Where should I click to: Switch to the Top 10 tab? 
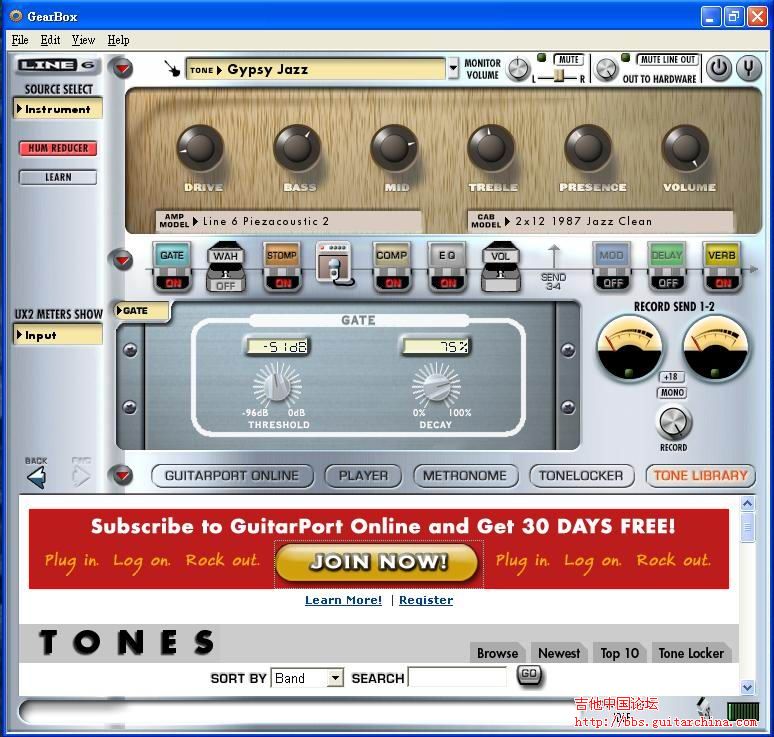[x=620, y=653]
